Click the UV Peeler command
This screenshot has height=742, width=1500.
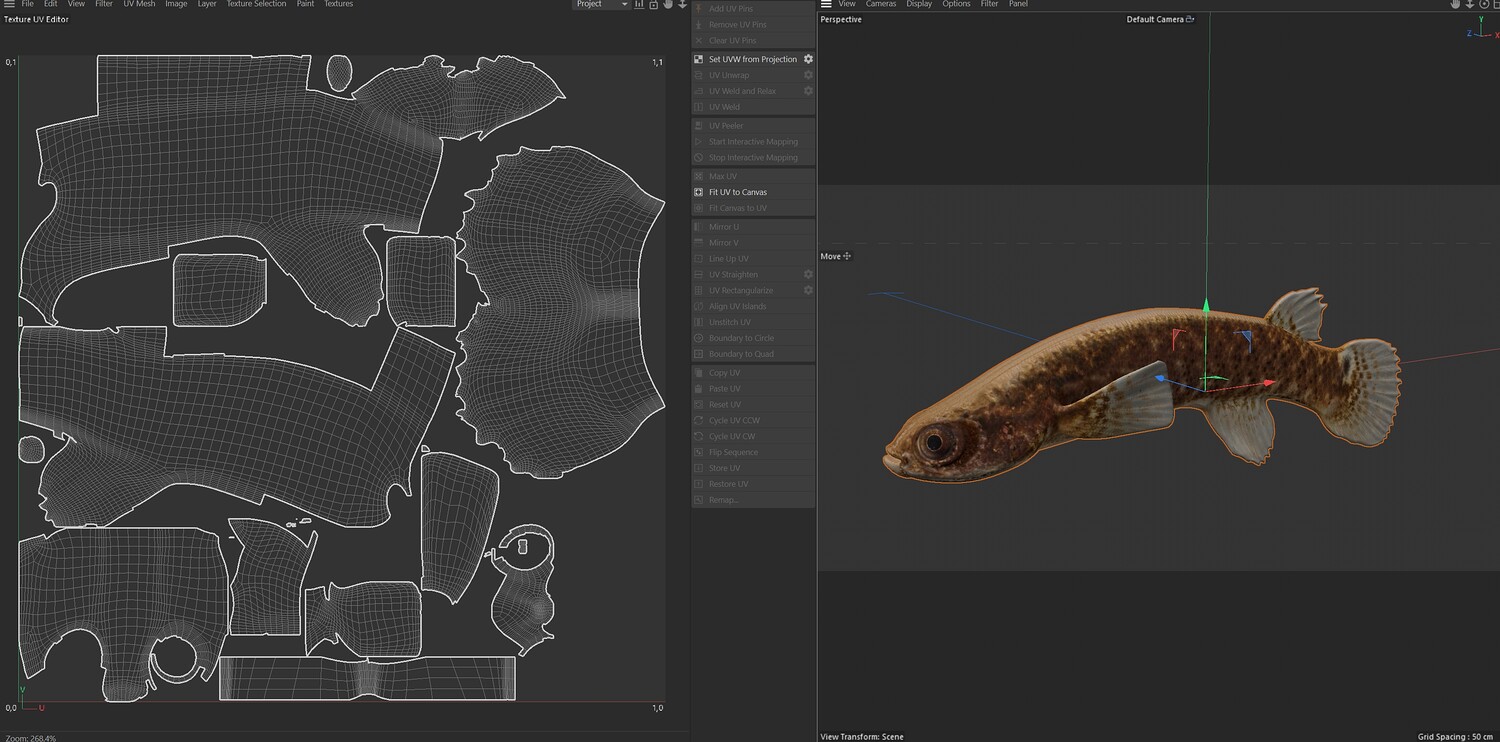753,126
